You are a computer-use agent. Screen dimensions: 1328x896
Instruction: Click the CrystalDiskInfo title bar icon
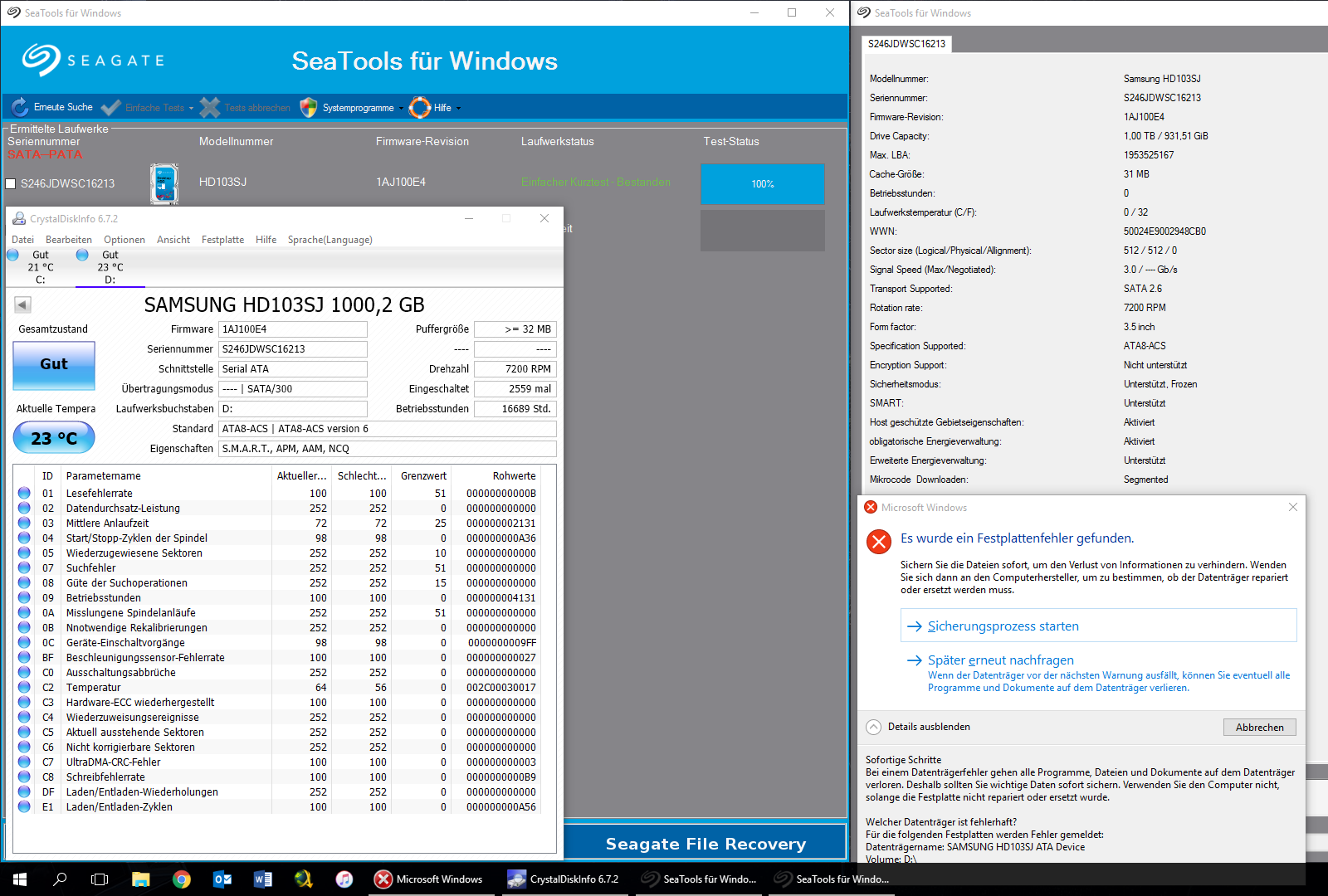click(x=18, y=218)
